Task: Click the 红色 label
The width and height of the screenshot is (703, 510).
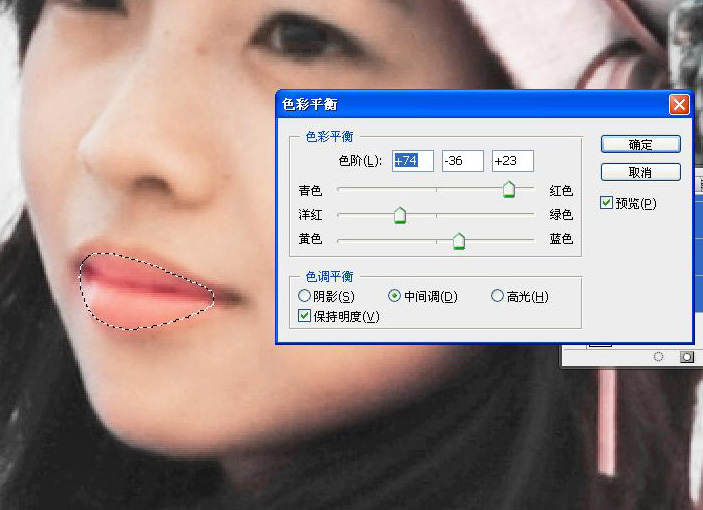Action: coord(561,191)
